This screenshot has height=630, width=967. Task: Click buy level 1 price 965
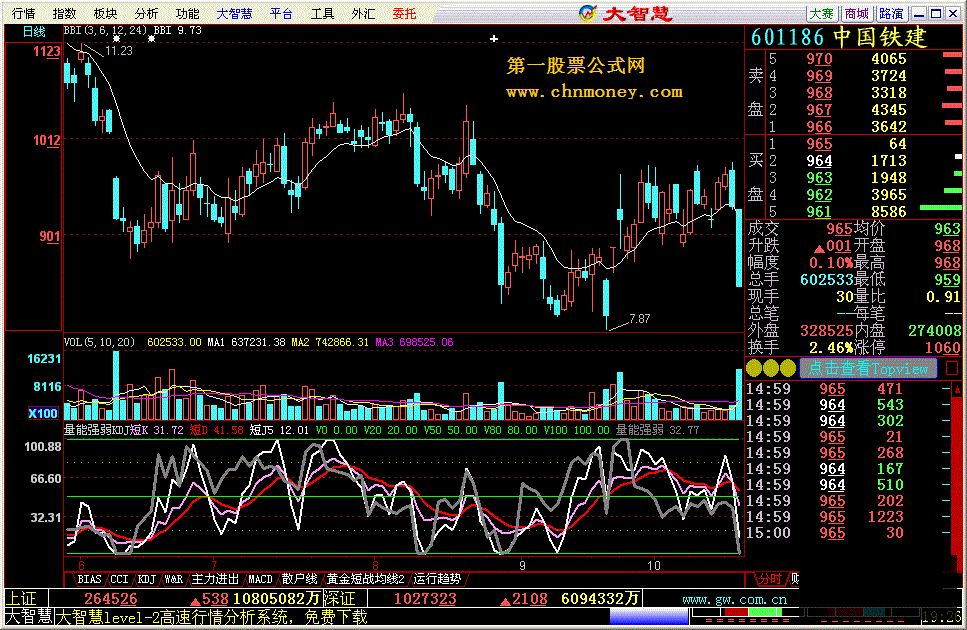[x=819, y=144]
